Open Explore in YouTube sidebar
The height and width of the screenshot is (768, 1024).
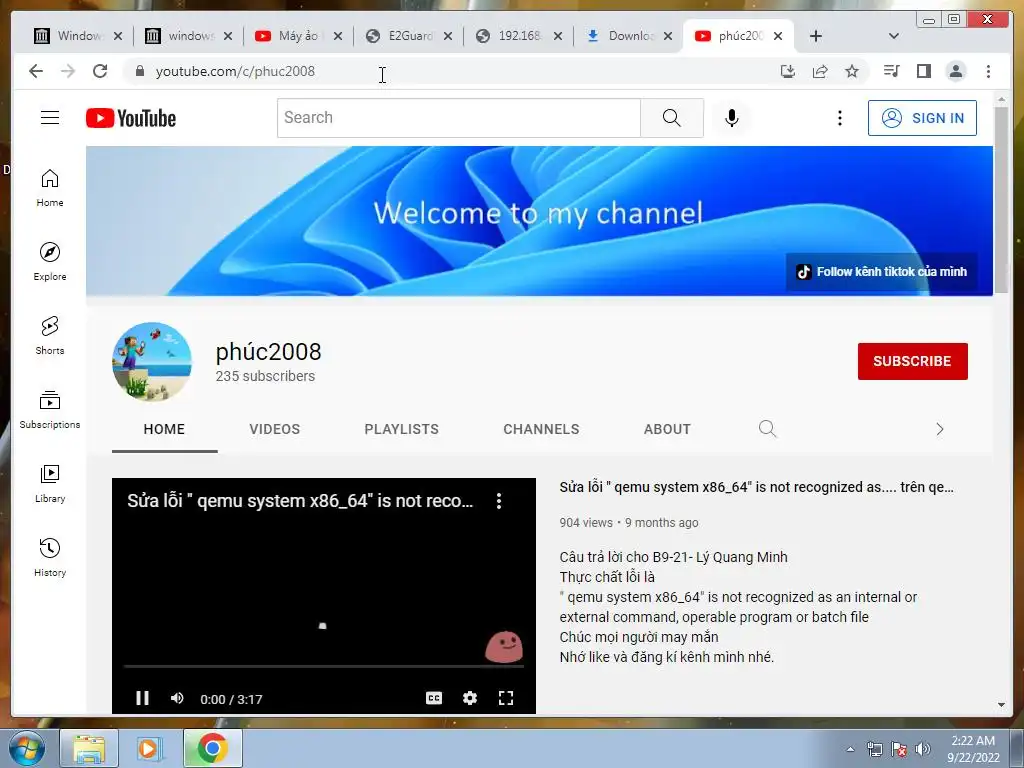coord(50,261)
